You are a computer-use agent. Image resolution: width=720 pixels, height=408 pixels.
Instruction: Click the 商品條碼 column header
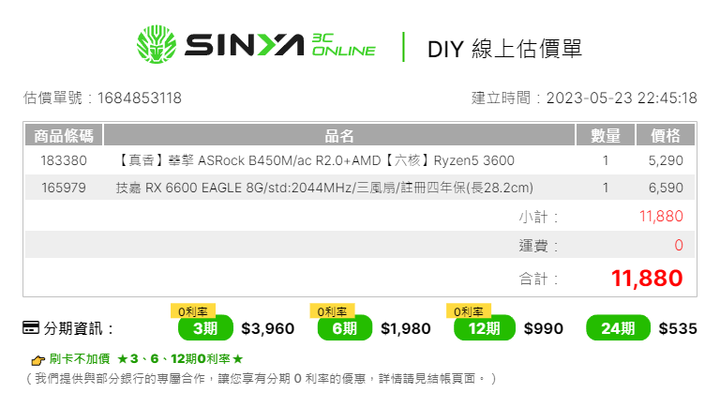click(x=64, y=135)
